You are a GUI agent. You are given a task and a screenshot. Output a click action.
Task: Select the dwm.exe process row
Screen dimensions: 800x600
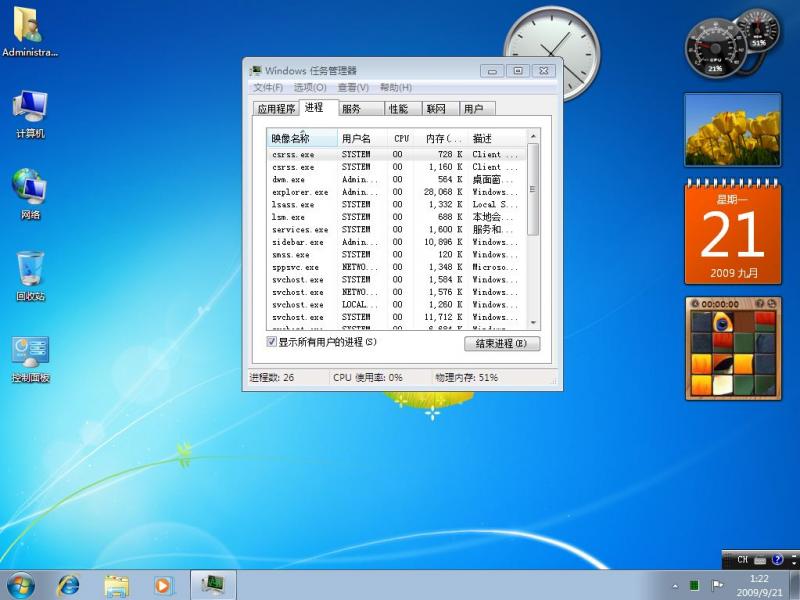396,180
